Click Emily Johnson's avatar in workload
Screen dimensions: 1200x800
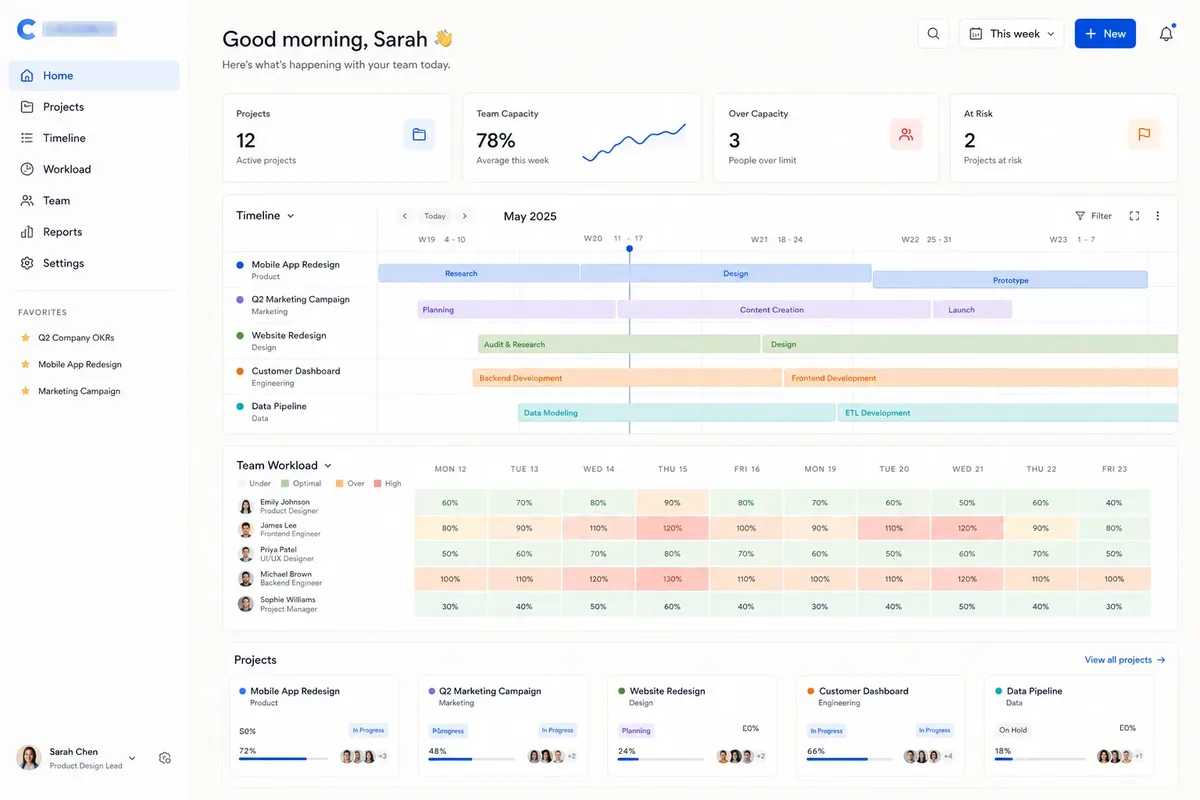pos(245,506)
